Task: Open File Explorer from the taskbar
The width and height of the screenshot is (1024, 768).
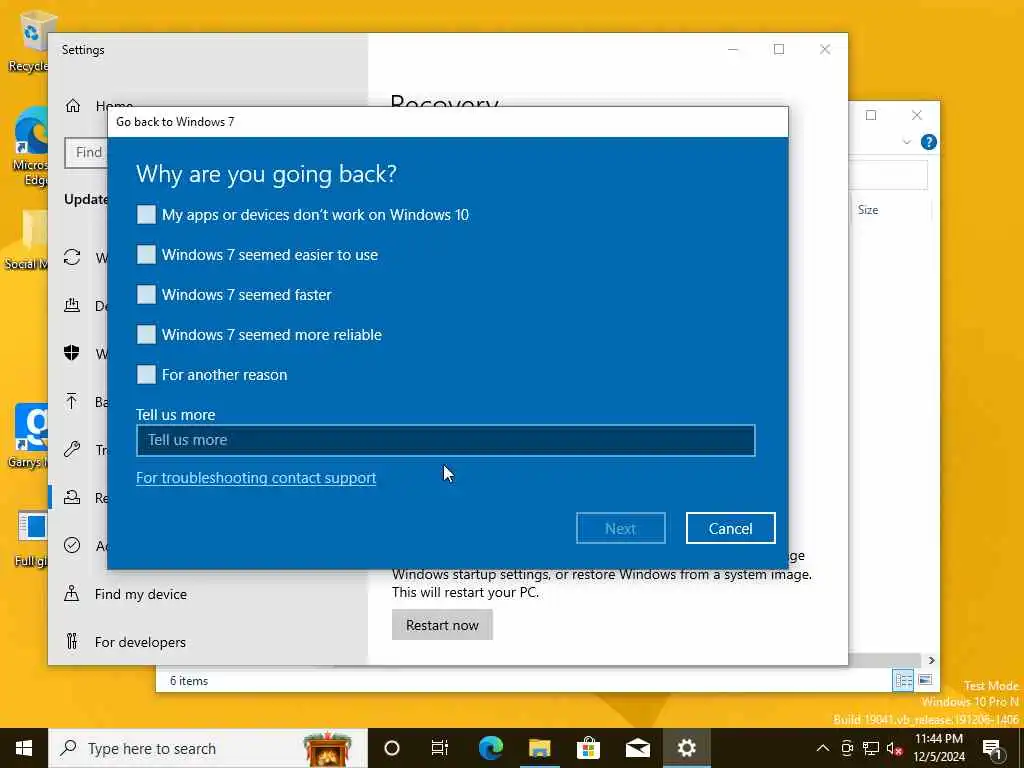Action: (539, 748)
